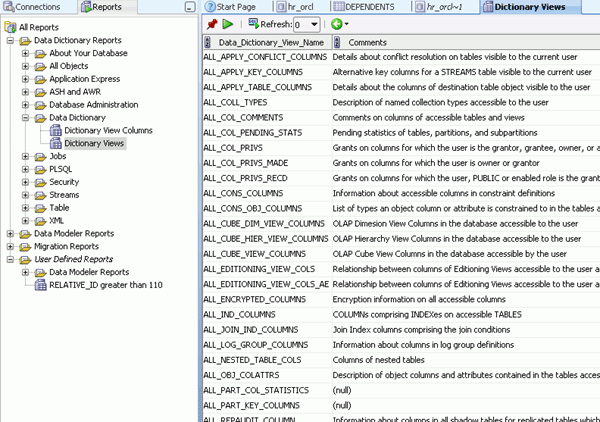Click the PLSQL folder icon

(x=41, y=169)
